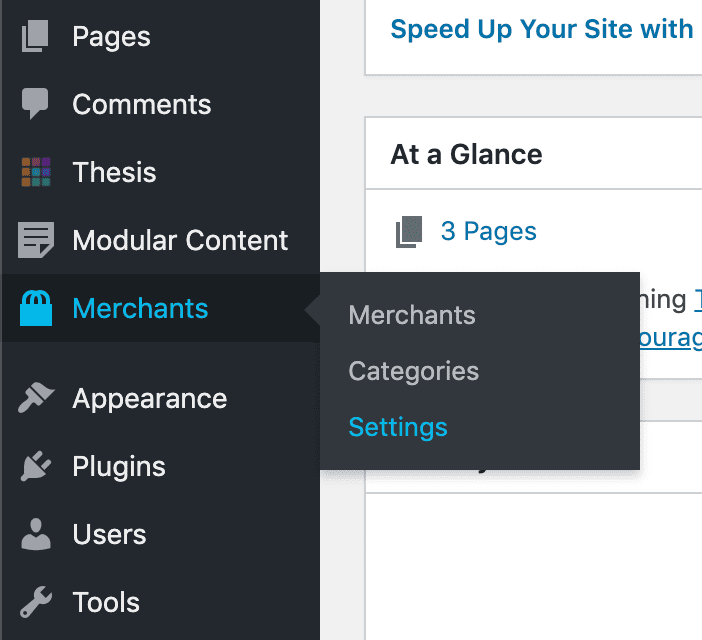
Task: Open the Plugins menu label
Action: (119, 467)
